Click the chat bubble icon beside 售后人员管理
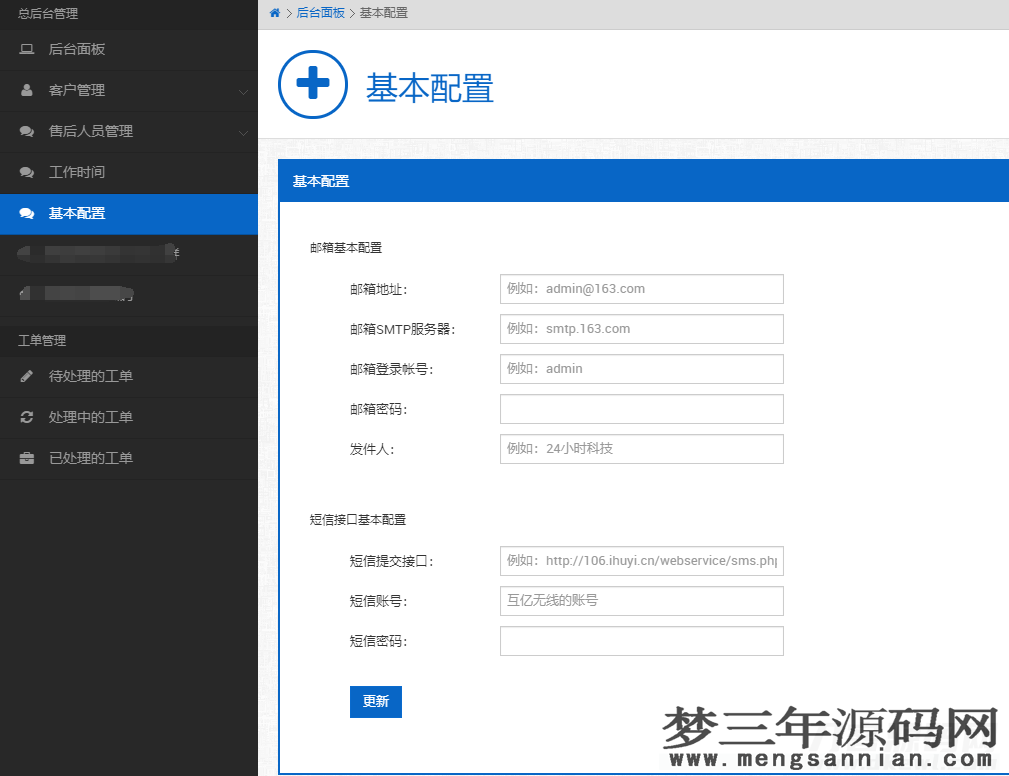Screen dimensions: 1009x776 point(25,131)
